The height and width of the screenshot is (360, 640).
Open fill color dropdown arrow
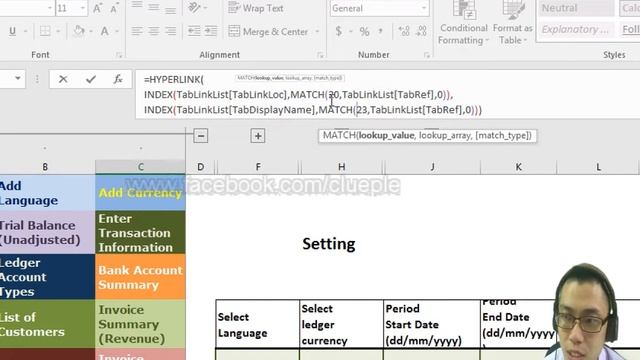[x=91, y=31]
